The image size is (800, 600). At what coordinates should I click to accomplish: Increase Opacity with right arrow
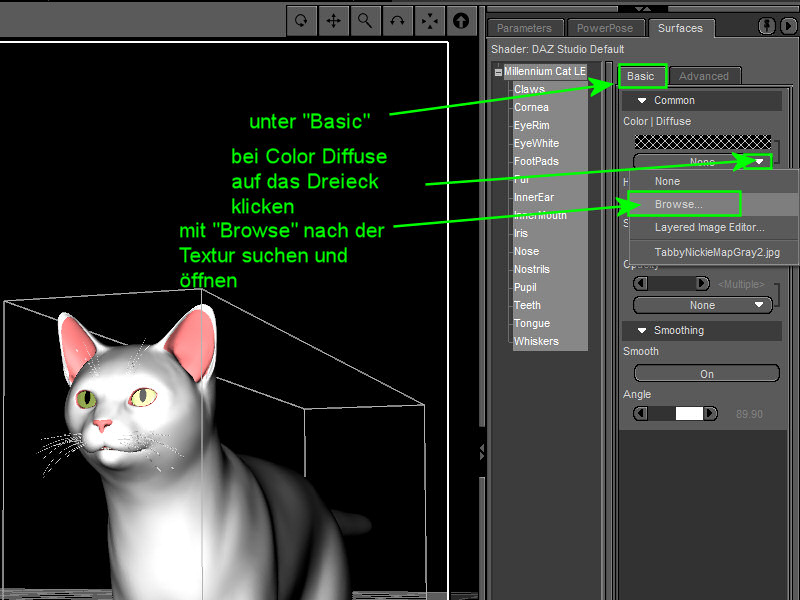pos(703,283)
